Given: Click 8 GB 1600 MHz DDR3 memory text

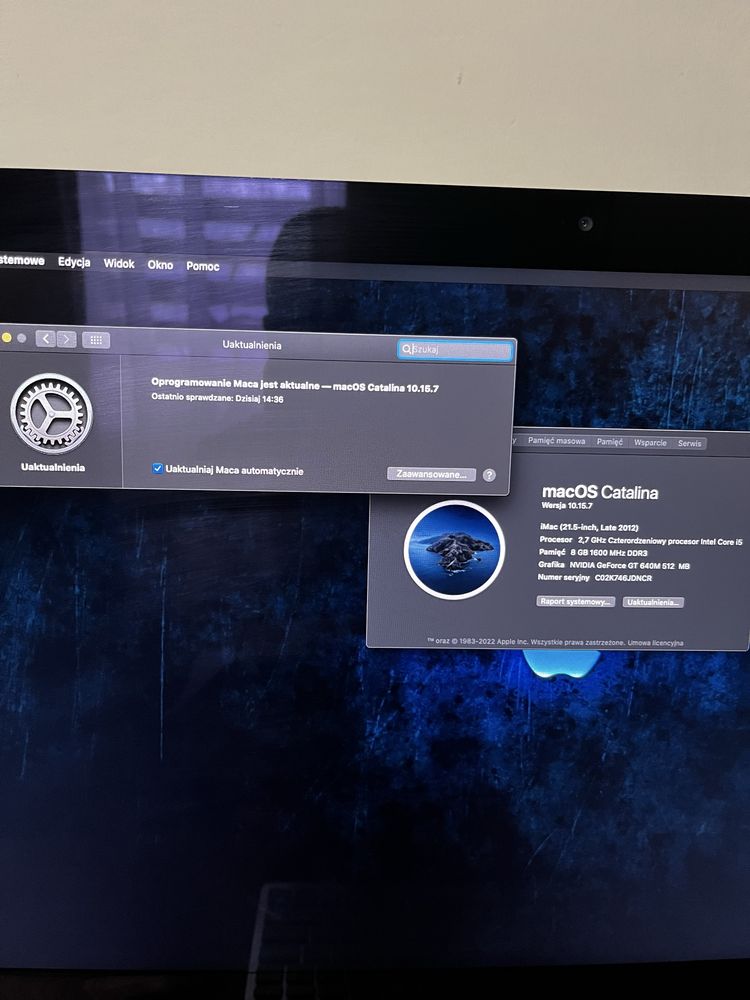Looking at the screenshot, I should coord(609,553).
